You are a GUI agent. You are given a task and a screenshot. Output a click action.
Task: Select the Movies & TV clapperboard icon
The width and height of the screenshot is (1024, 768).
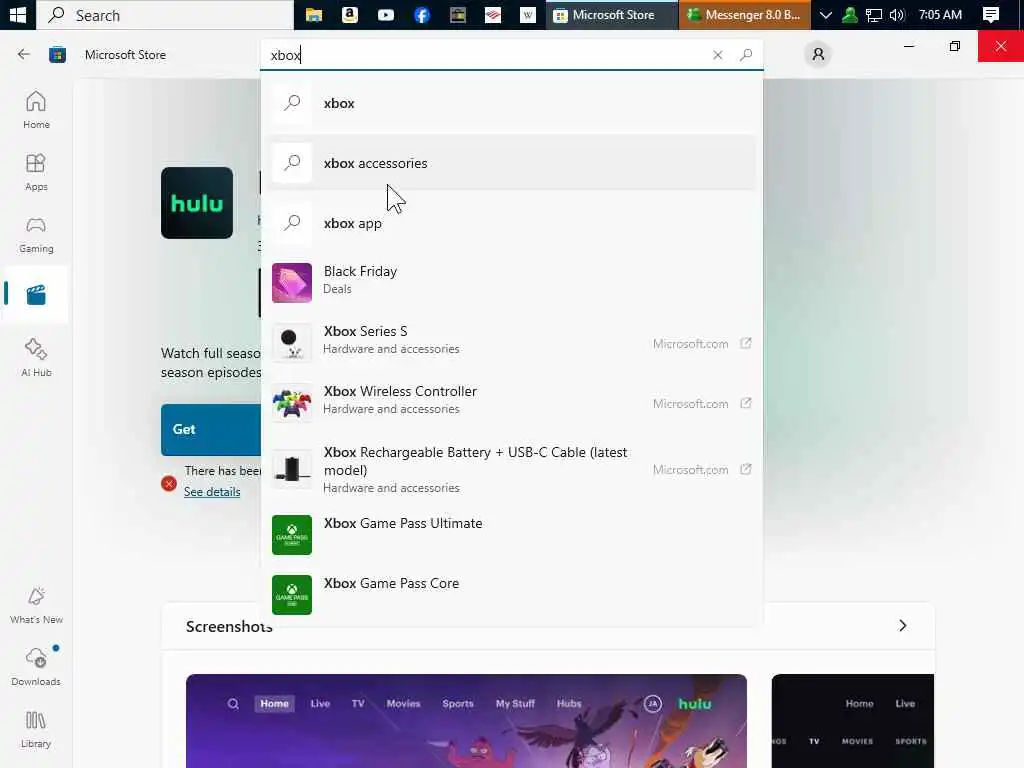point(36,295)
